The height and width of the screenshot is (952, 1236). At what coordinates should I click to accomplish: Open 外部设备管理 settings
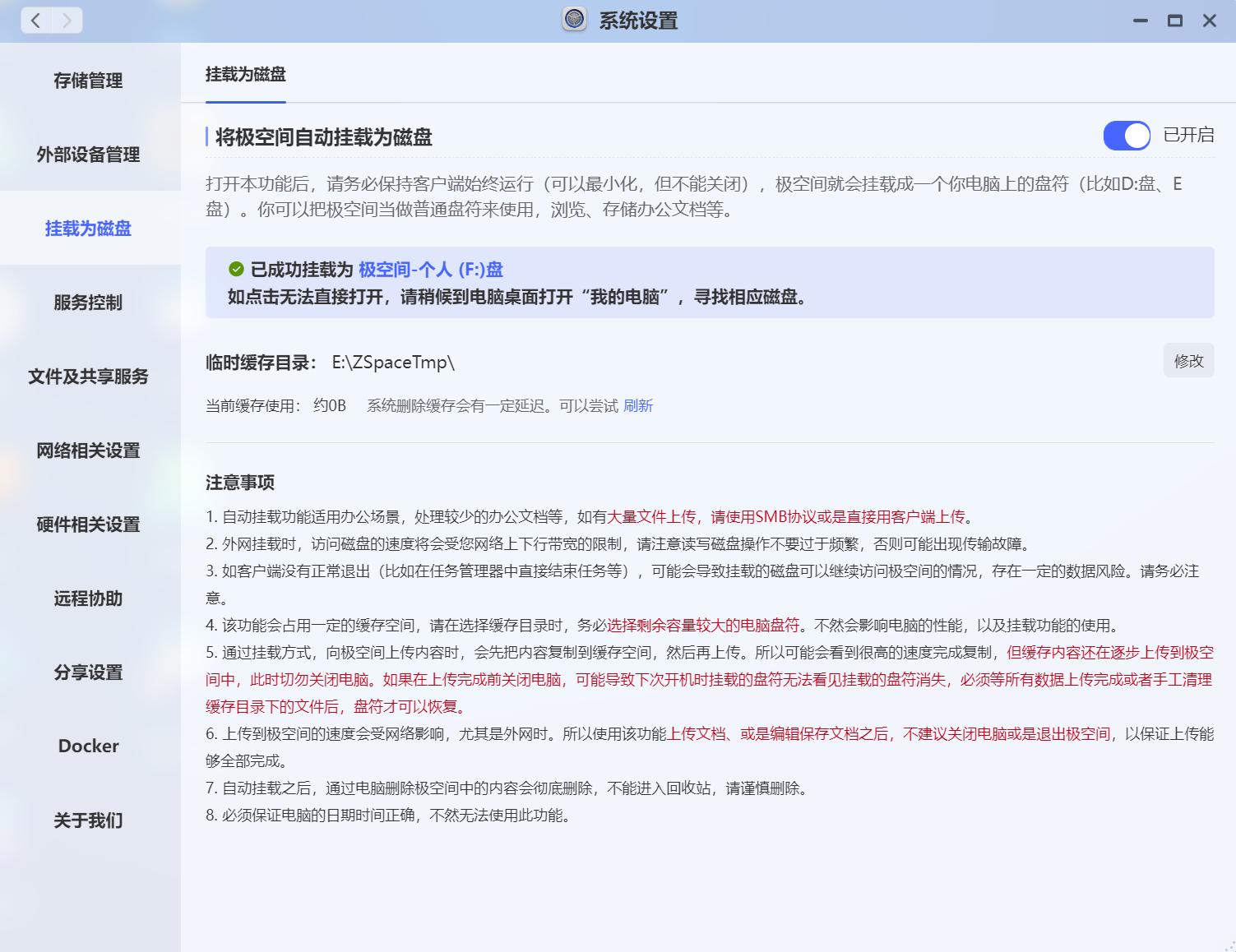point(89,155)
